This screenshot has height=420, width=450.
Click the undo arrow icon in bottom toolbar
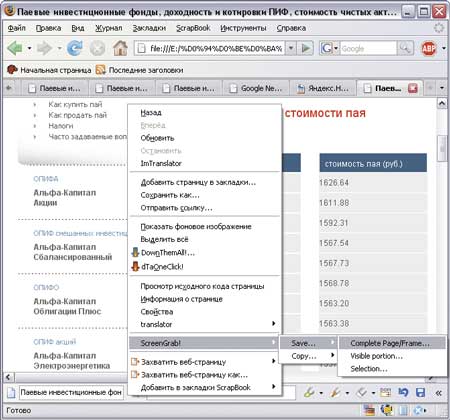[403, 392]
